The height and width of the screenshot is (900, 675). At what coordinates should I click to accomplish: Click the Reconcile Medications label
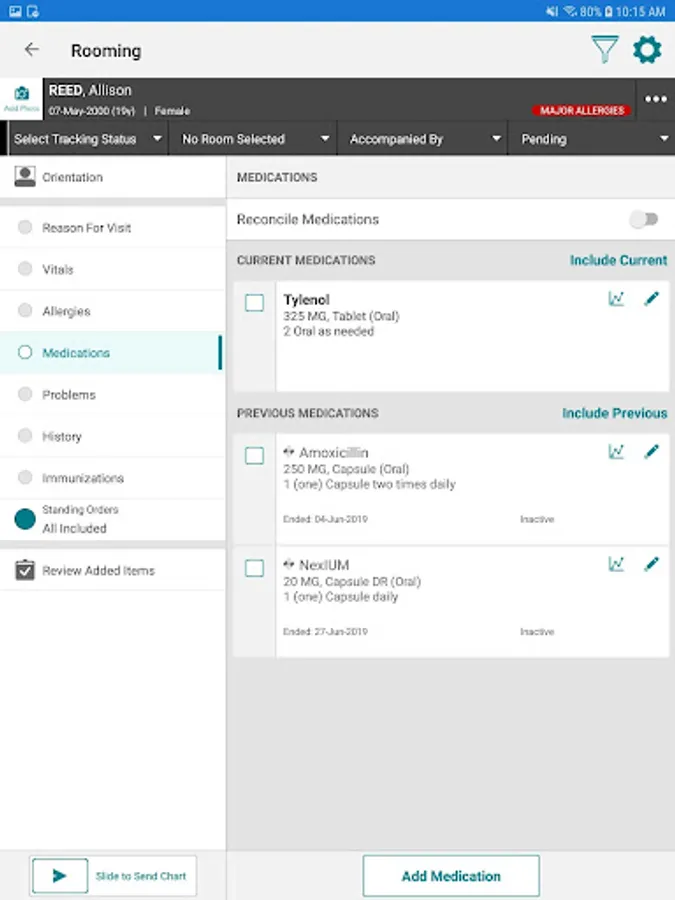point(308,219)
